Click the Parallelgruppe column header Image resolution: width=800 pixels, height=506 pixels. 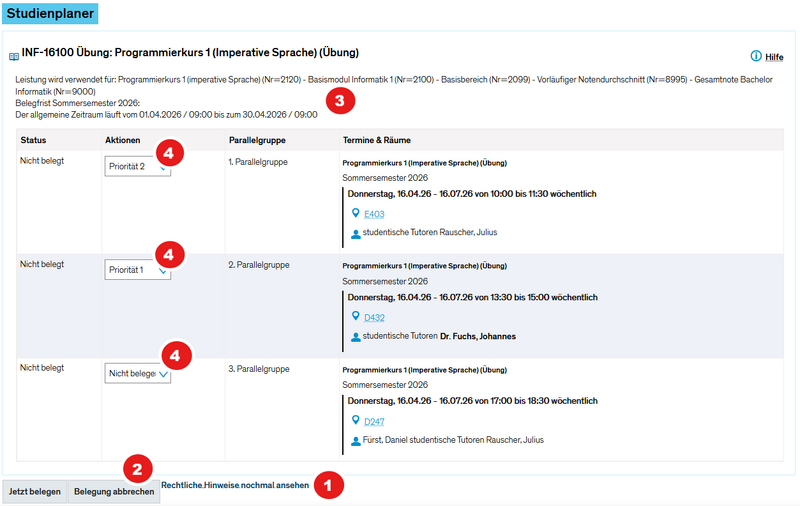[257, 140]
